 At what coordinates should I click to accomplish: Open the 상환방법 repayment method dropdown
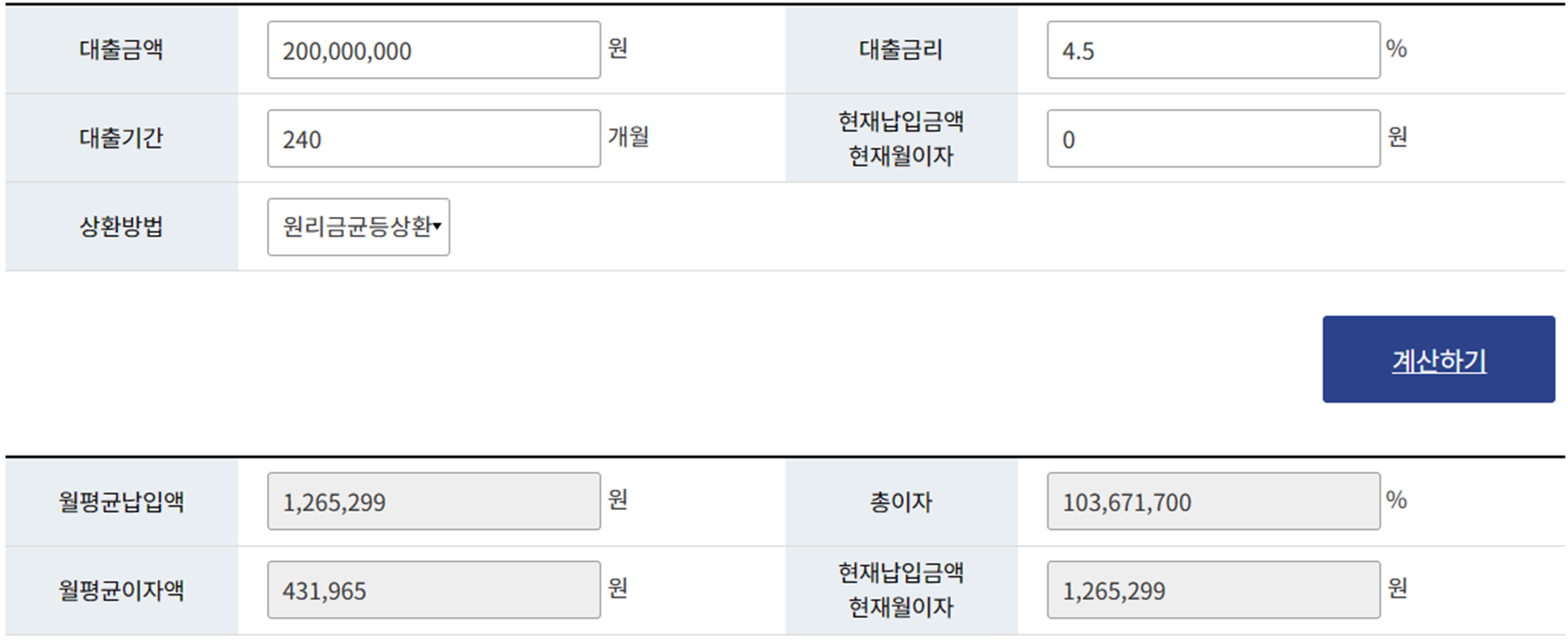[x=357, y=227]
